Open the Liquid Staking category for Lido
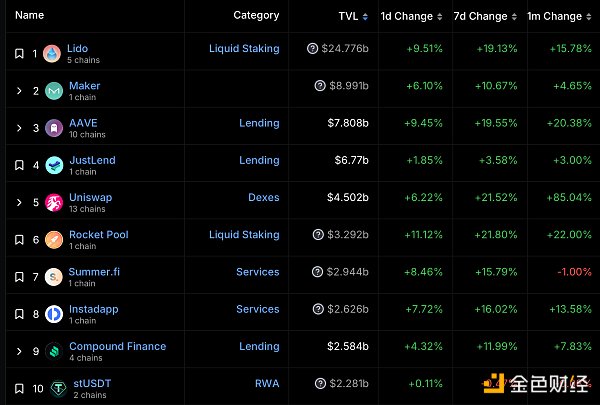600x405 pixels. [x=244, y=48]
